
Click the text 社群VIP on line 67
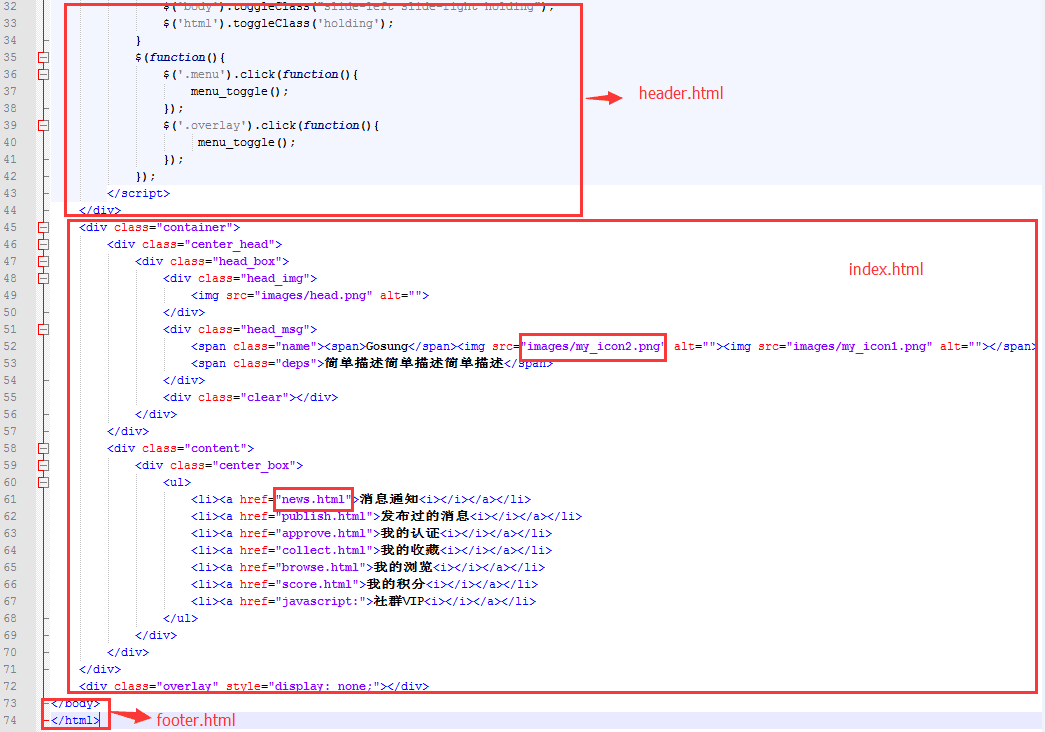(x=399, y=601)
